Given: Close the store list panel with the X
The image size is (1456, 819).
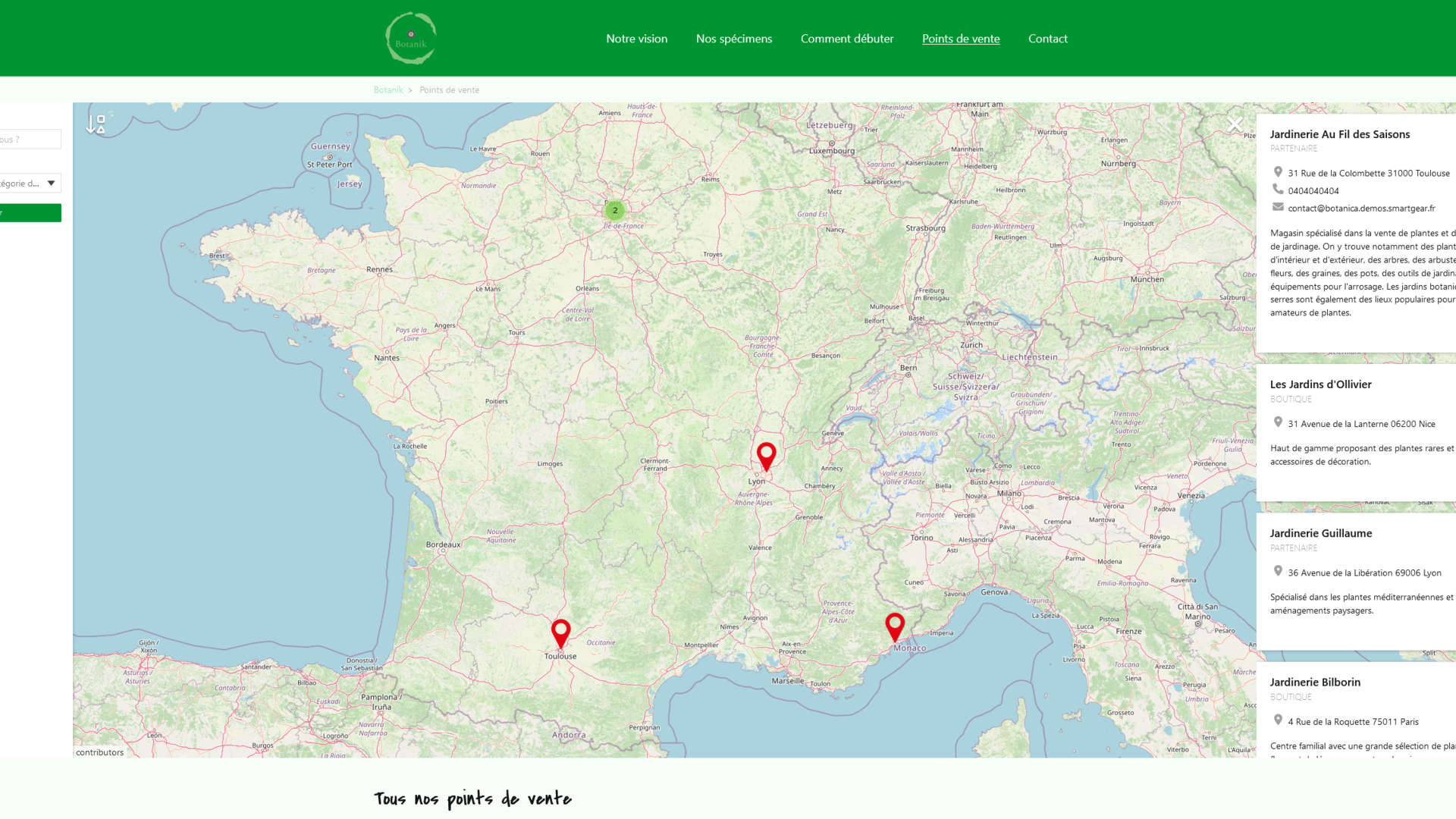Looking at the screenshot, I should pyautogui.click(x=1235, y=124).
